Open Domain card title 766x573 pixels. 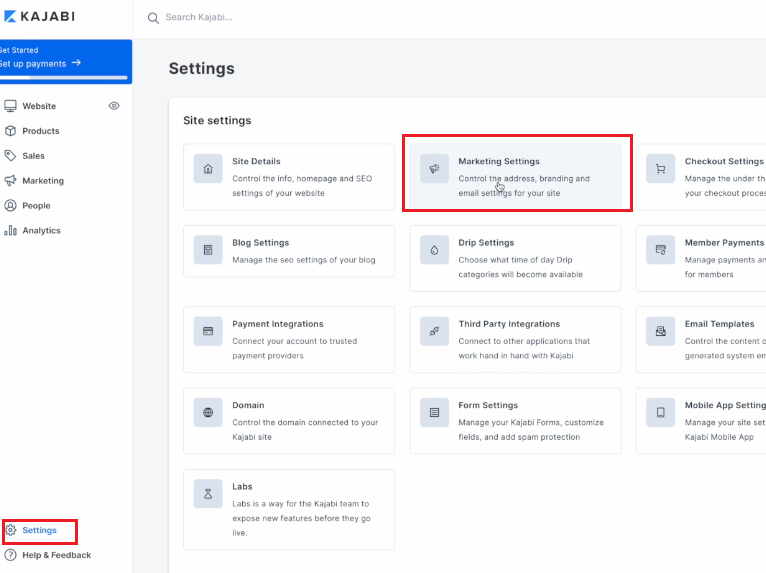click(248, 405)
